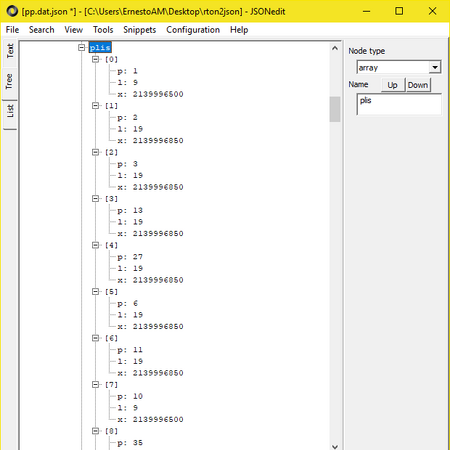Viewport: 450px width, 450px height.
Task: Open the Configuration menu
Action: [x=193, y=30]
